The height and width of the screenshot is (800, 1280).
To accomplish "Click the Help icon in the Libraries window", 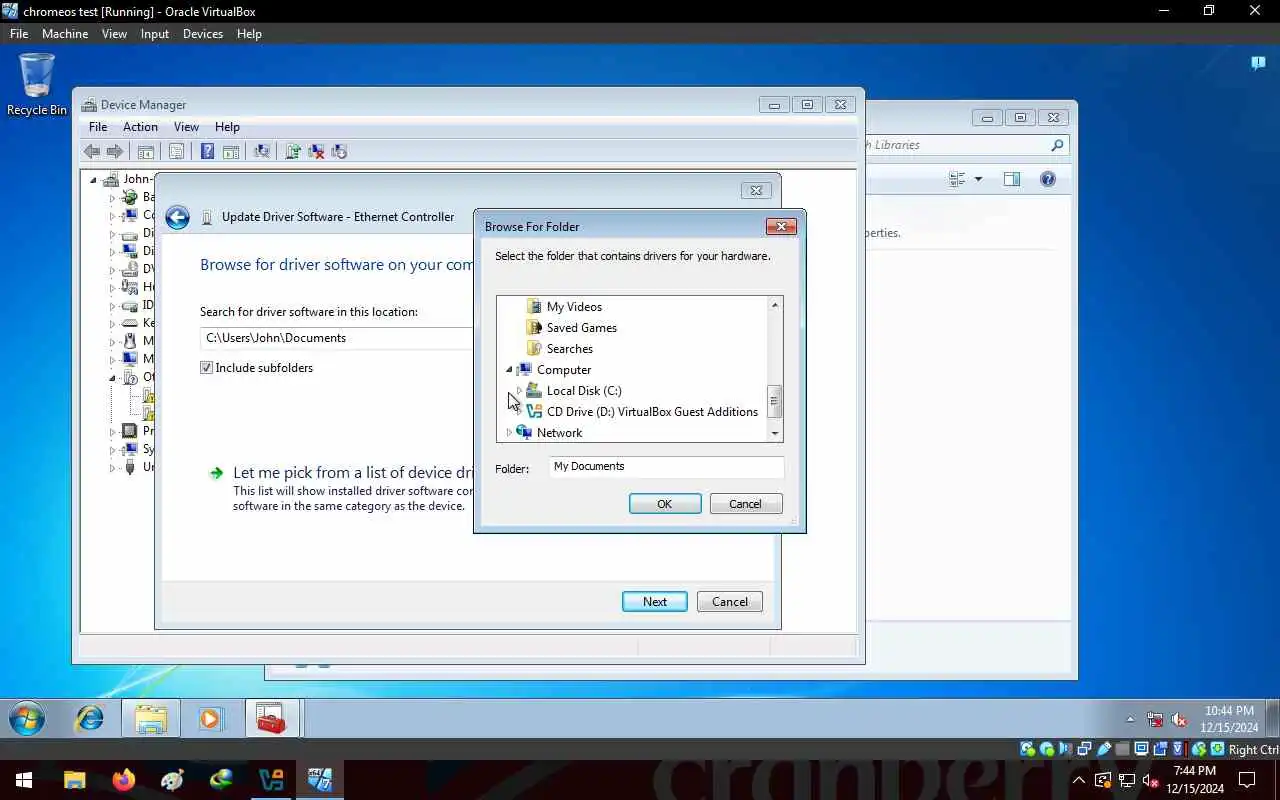I will (x=1048, y=179).
